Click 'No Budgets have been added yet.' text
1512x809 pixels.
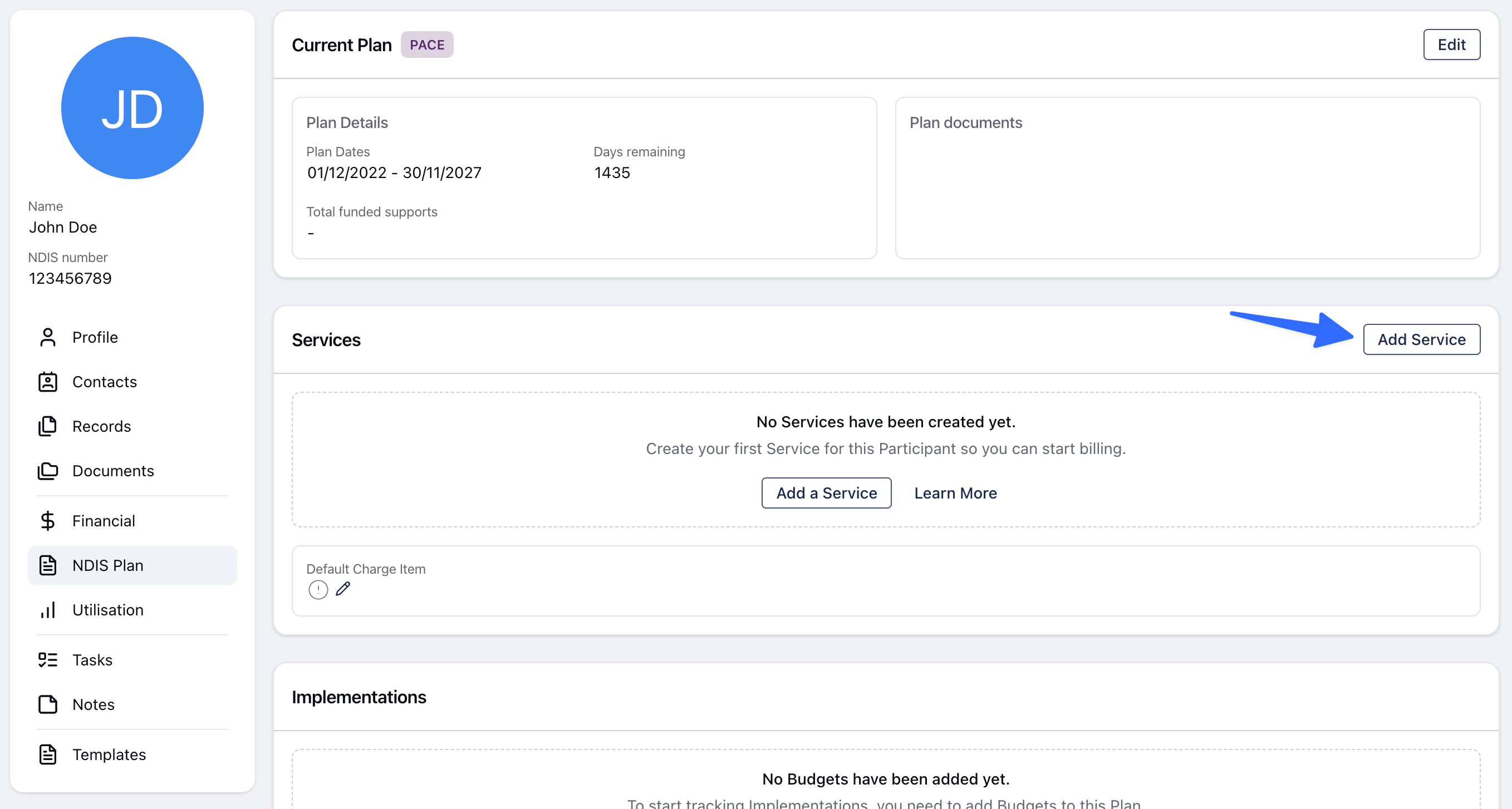[x=886, y=780]
